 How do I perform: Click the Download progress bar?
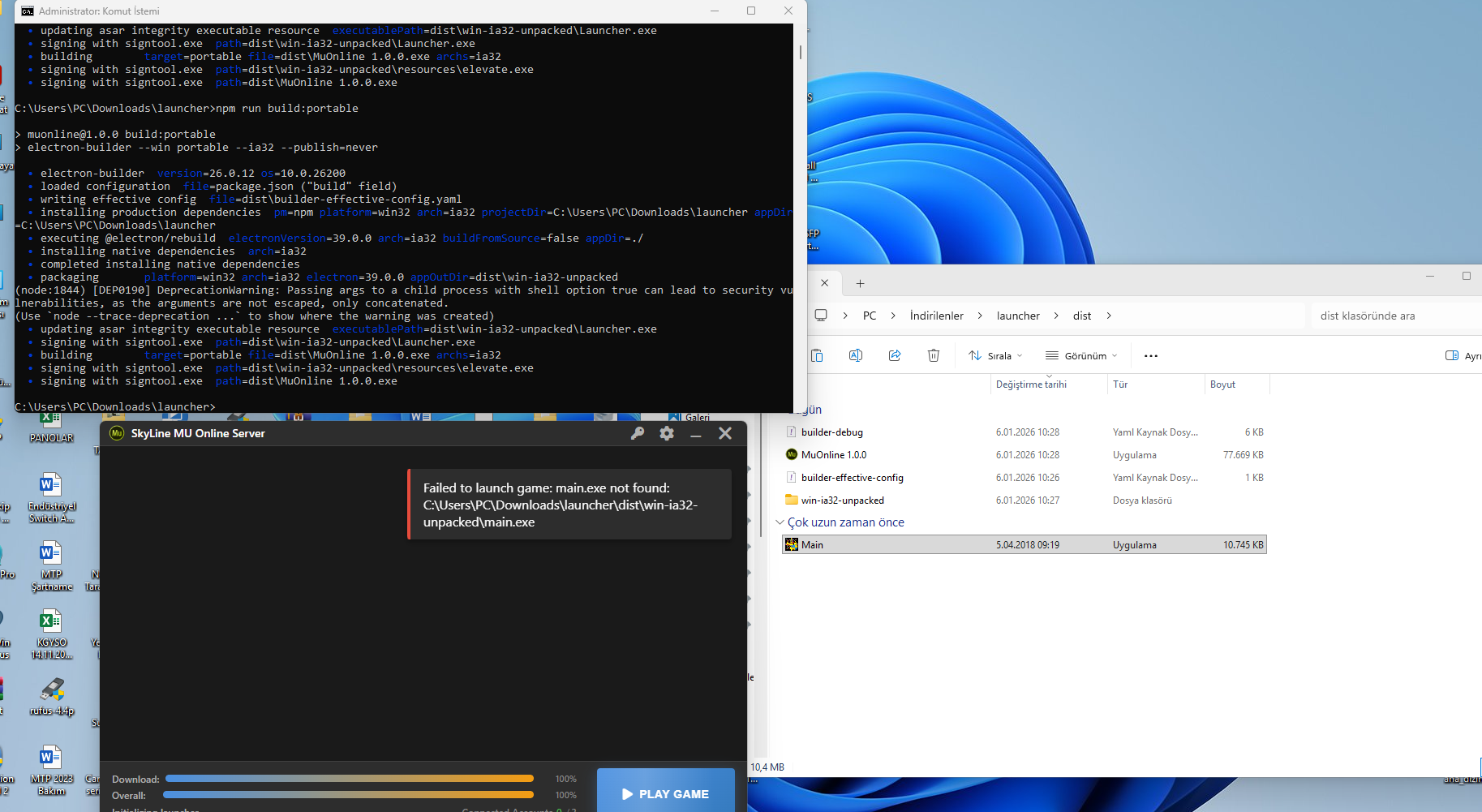(349, 779)
